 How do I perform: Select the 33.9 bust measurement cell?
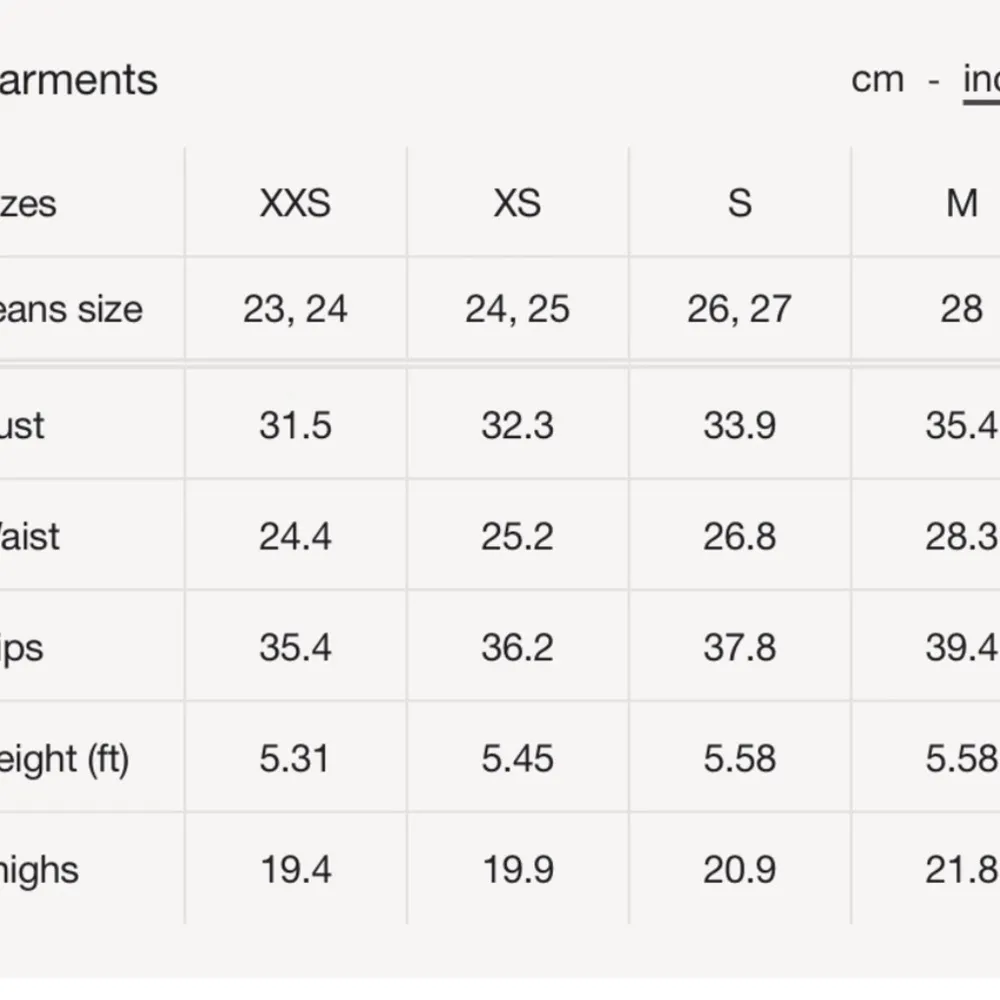pyautogui.click(x=739, y=425)
